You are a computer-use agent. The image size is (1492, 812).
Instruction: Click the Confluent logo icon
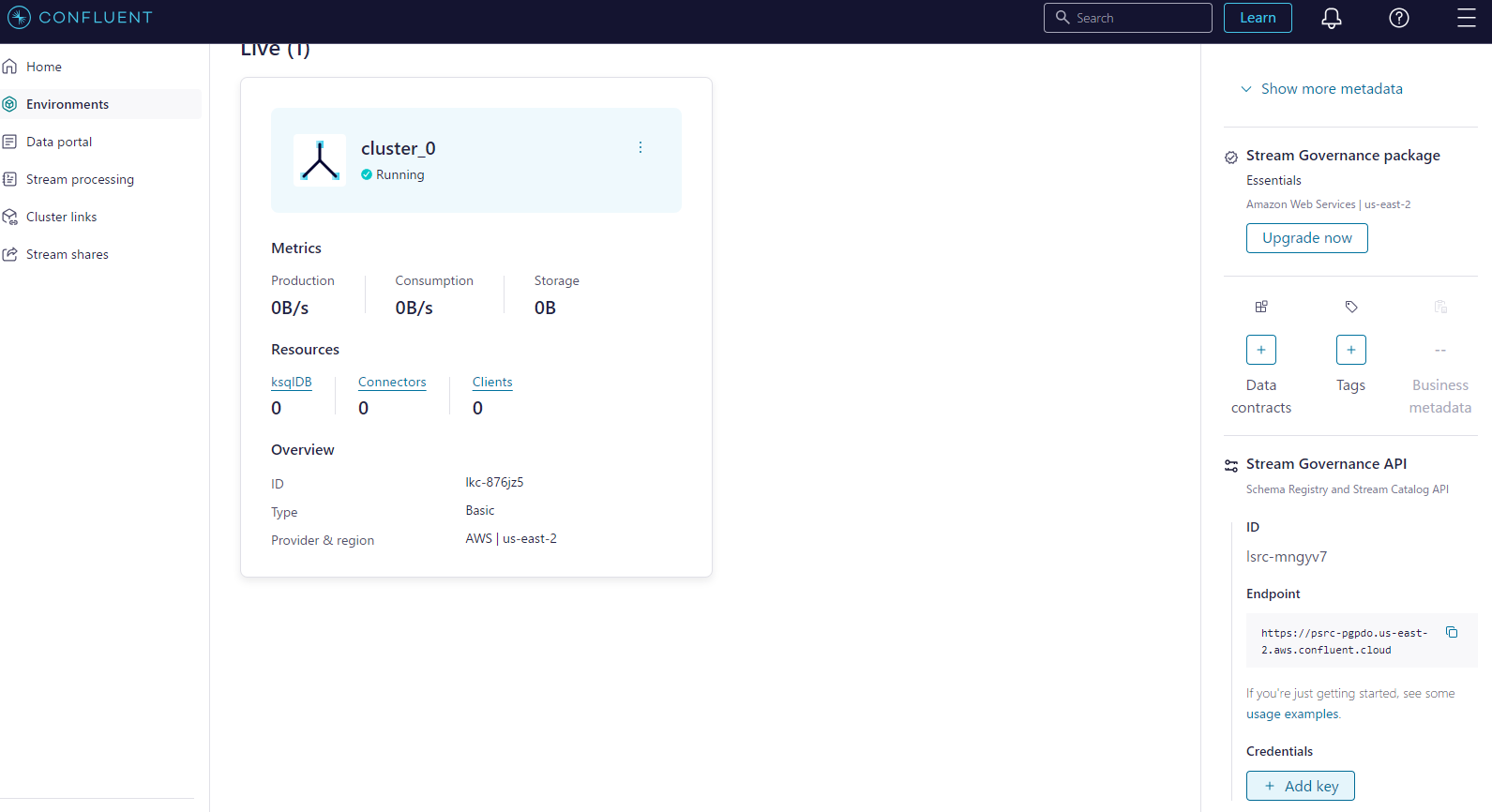pos(19,18)
